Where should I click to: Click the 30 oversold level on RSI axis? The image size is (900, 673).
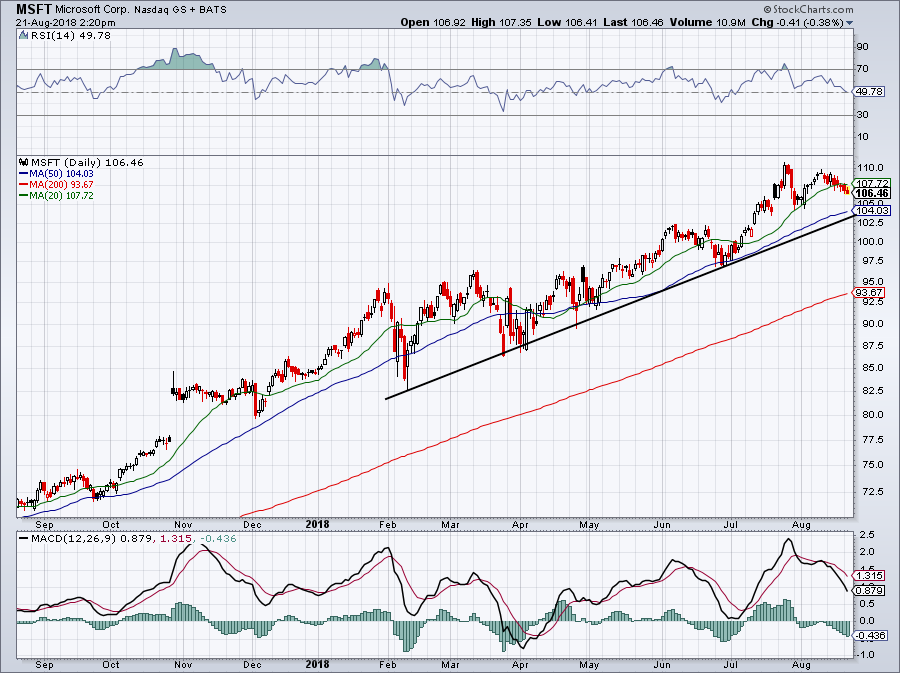[x=862, y=115]
